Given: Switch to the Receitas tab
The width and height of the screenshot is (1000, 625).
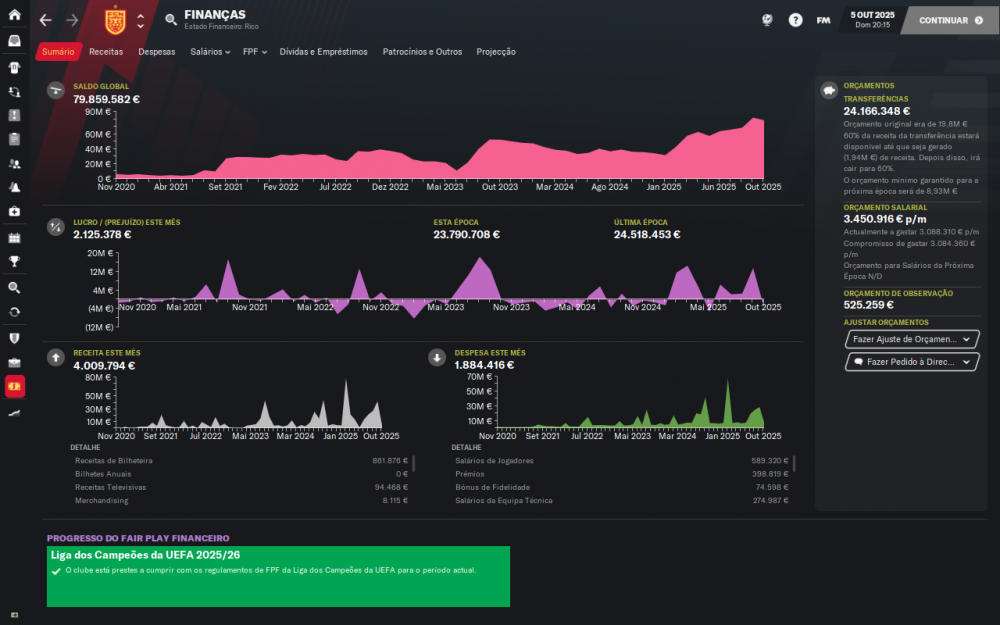Looking at the screenshot, I should (106, 52).
